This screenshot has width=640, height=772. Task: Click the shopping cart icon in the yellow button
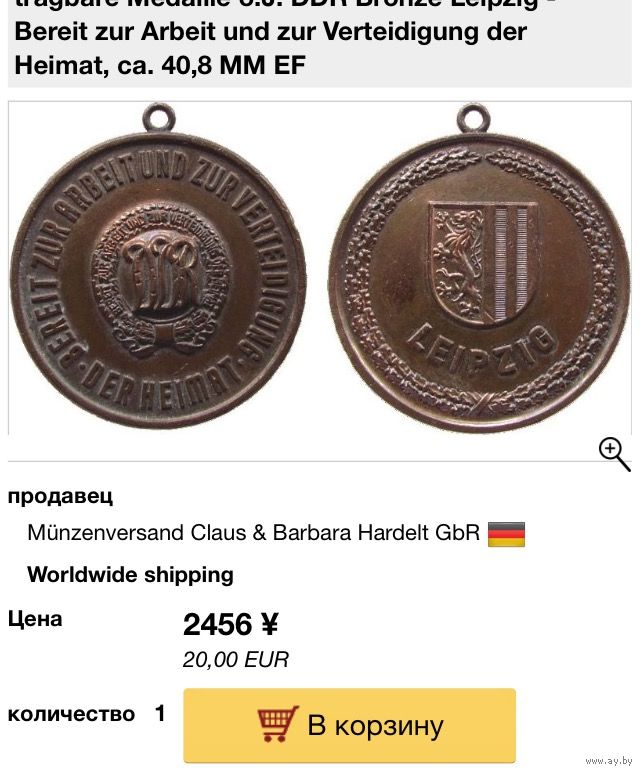[x=278, y=723]
